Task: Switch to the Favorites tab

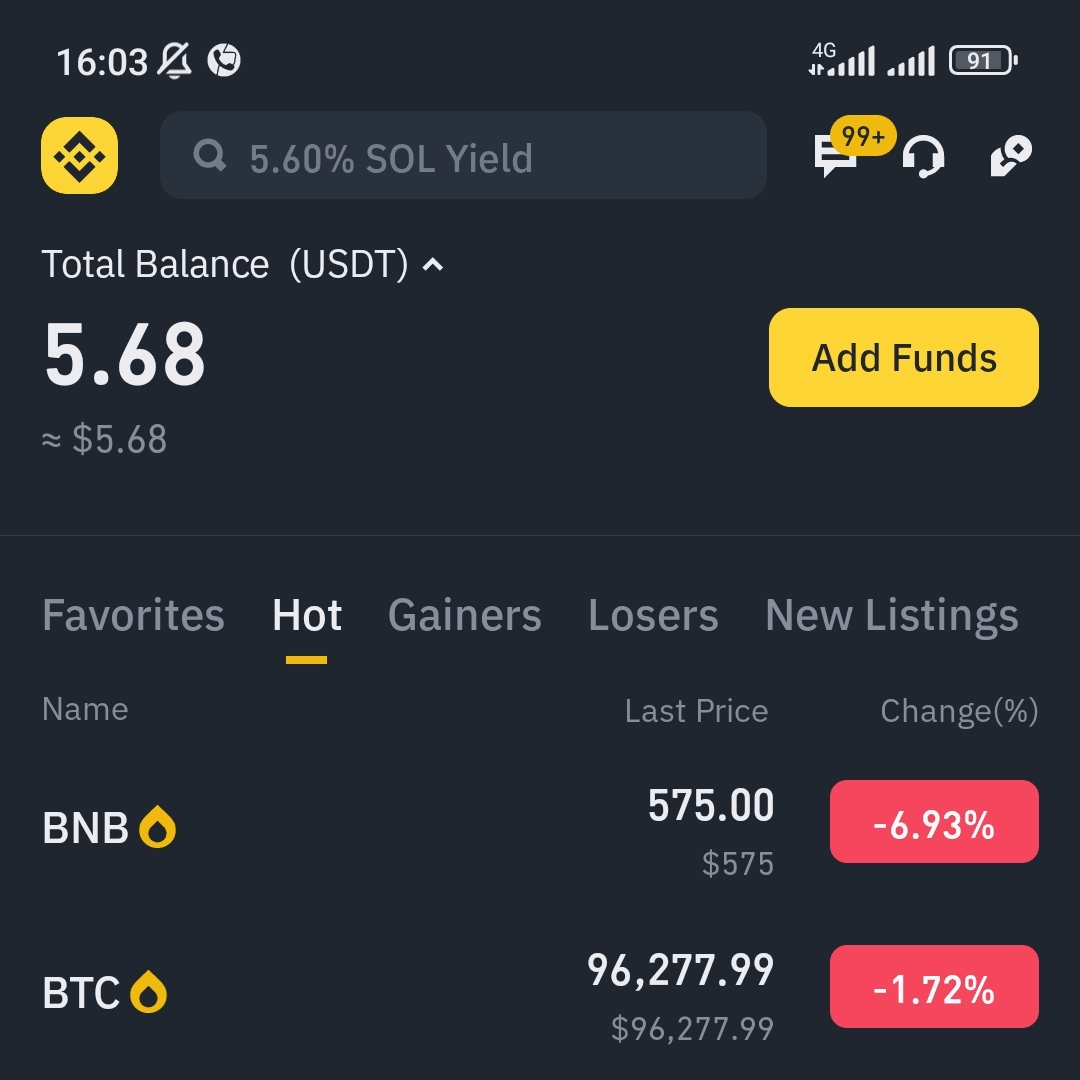Action: coord(134,615)
